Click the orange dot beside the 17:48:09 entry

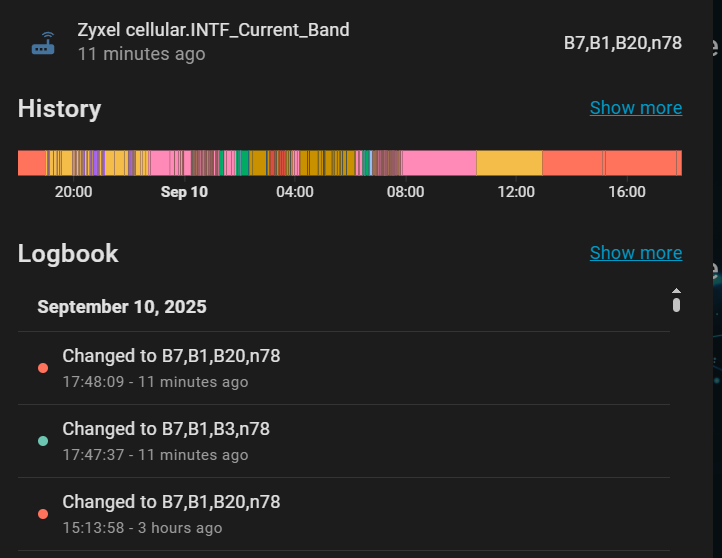pyautogui.click(x=43, y=368)
